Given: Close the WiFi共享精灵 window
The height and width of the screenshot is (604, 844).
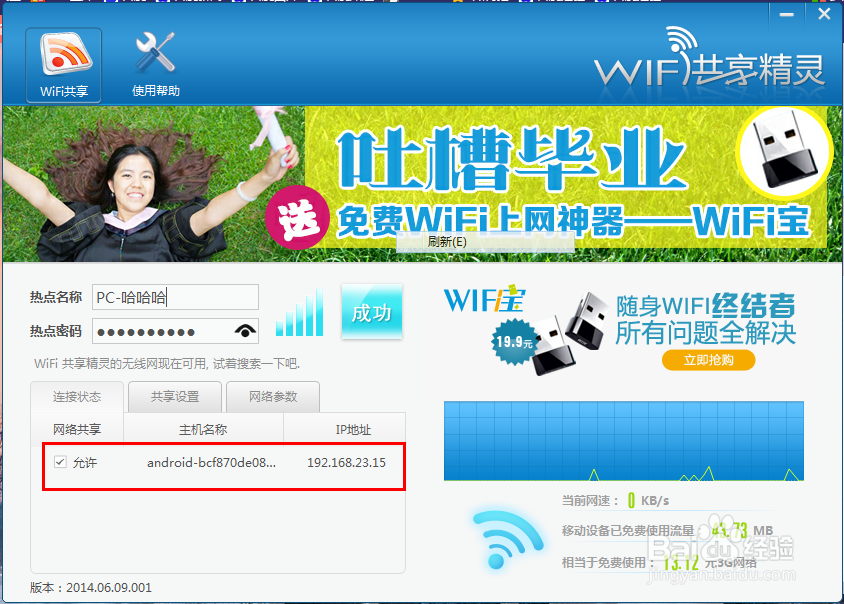Looking at the screenshot, I should tap(824, 15).
